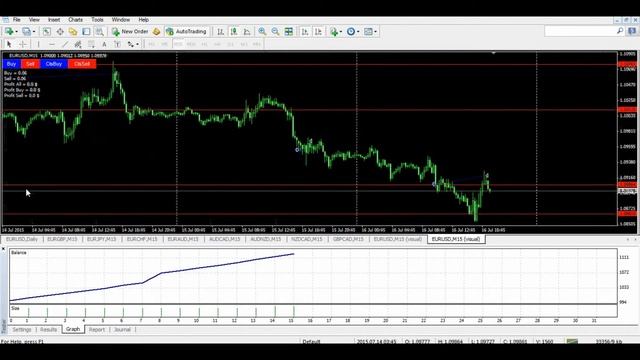640x360 pixels.
Task: Expand the templates dropdown arrow
Action: pos(376,31)
